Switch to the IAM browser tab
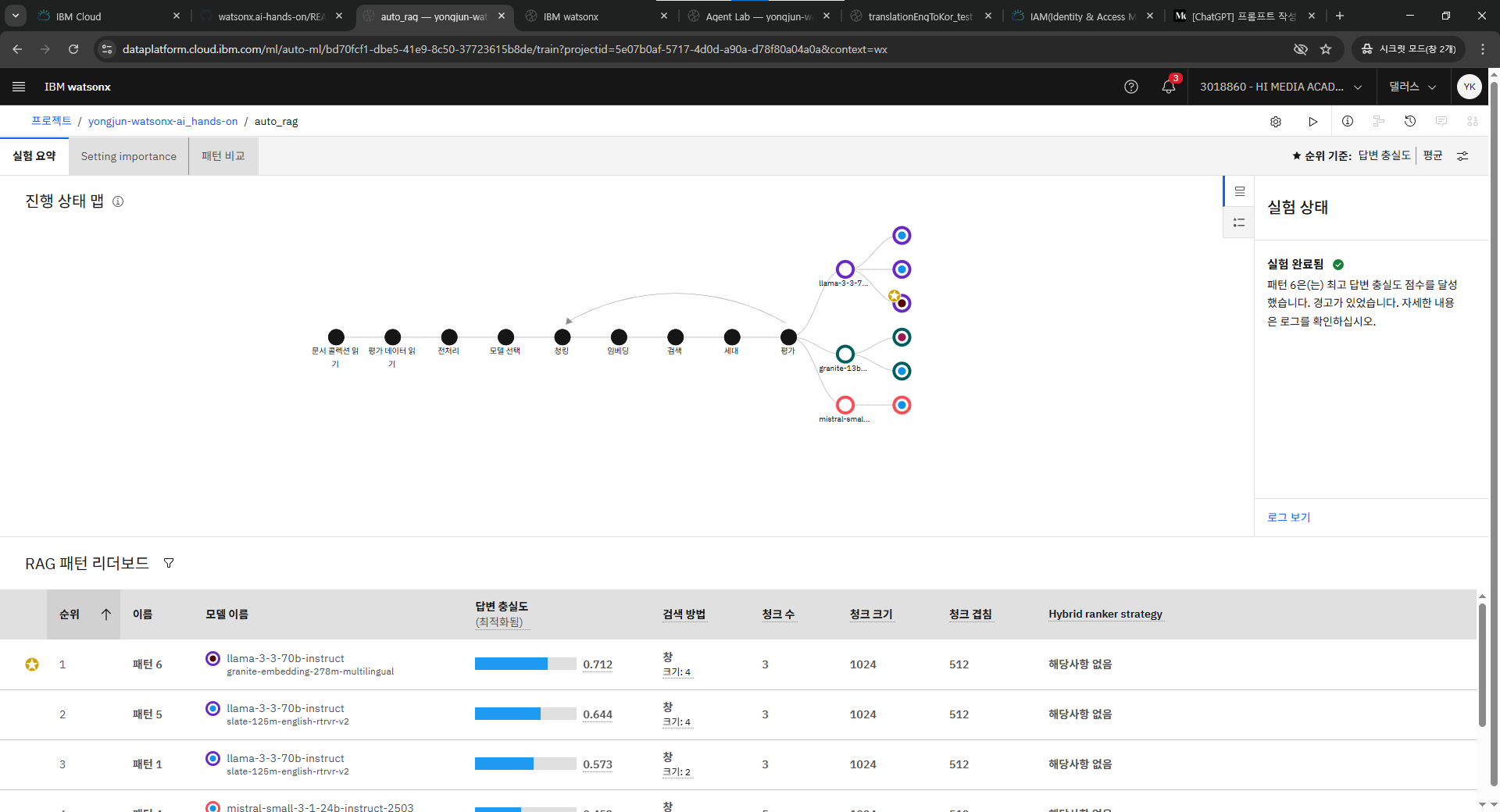 (x=1083, y=16)
